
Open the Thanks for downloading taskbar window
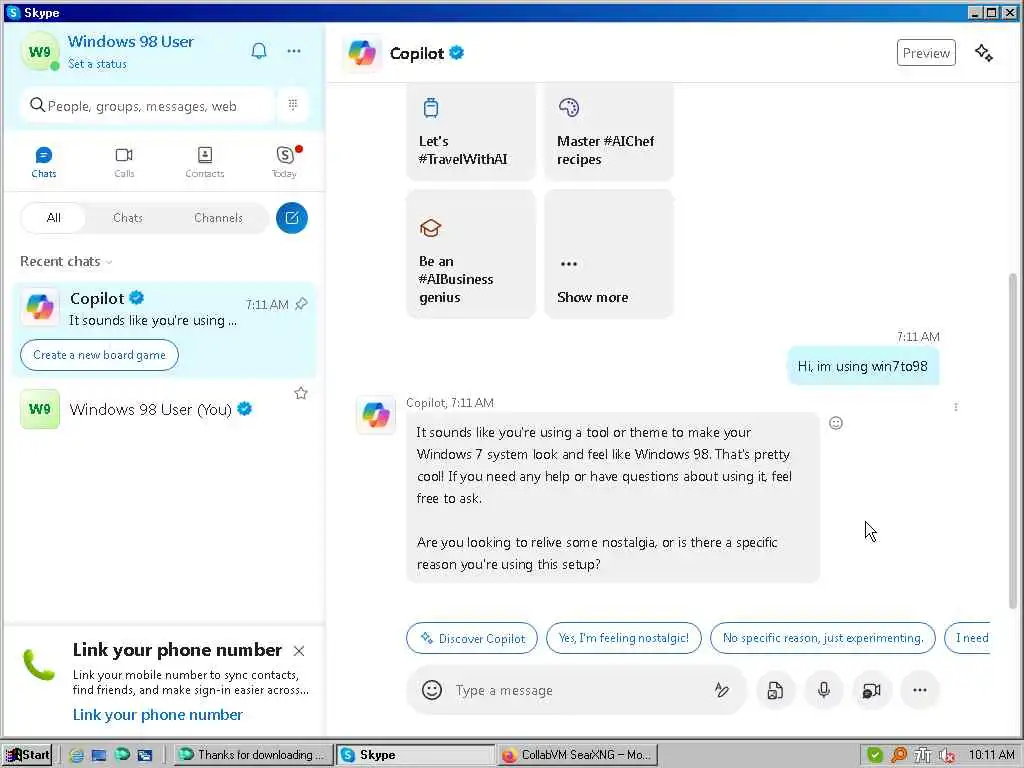[253, 755]
